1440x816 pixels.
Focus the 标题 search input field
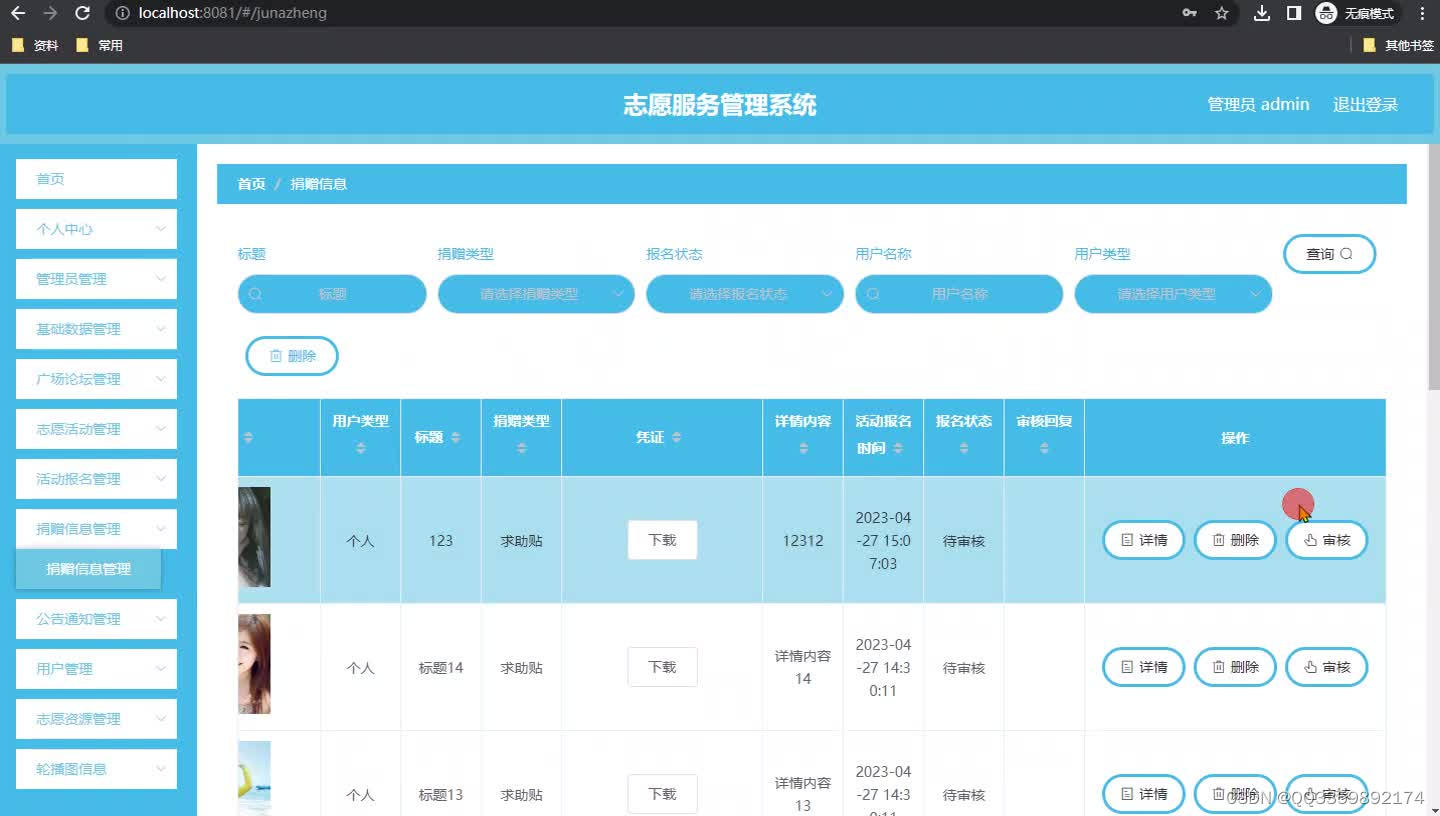tap(332, 294)
